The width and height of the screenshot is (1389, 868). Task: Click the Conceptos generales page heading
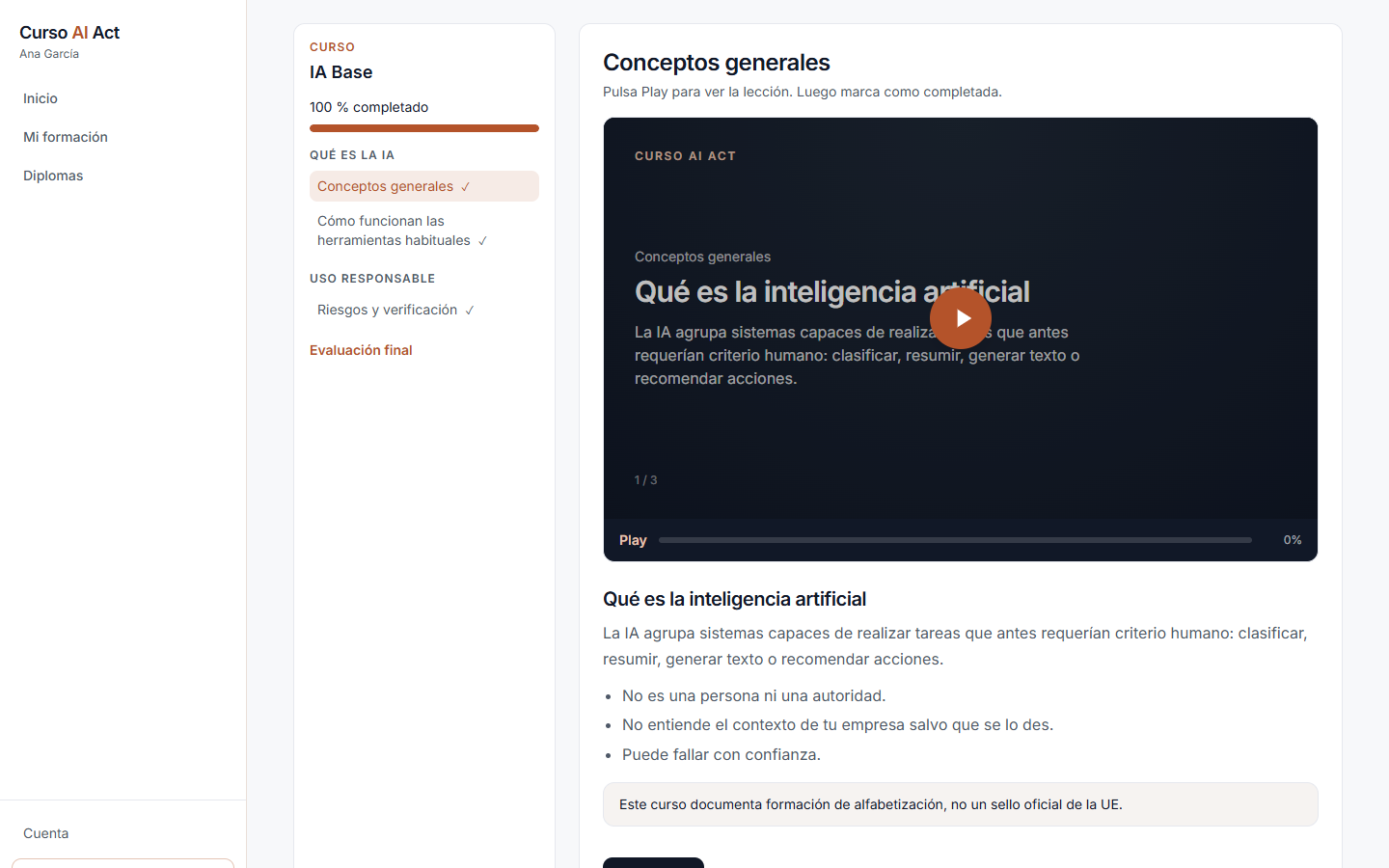[717, 63]
